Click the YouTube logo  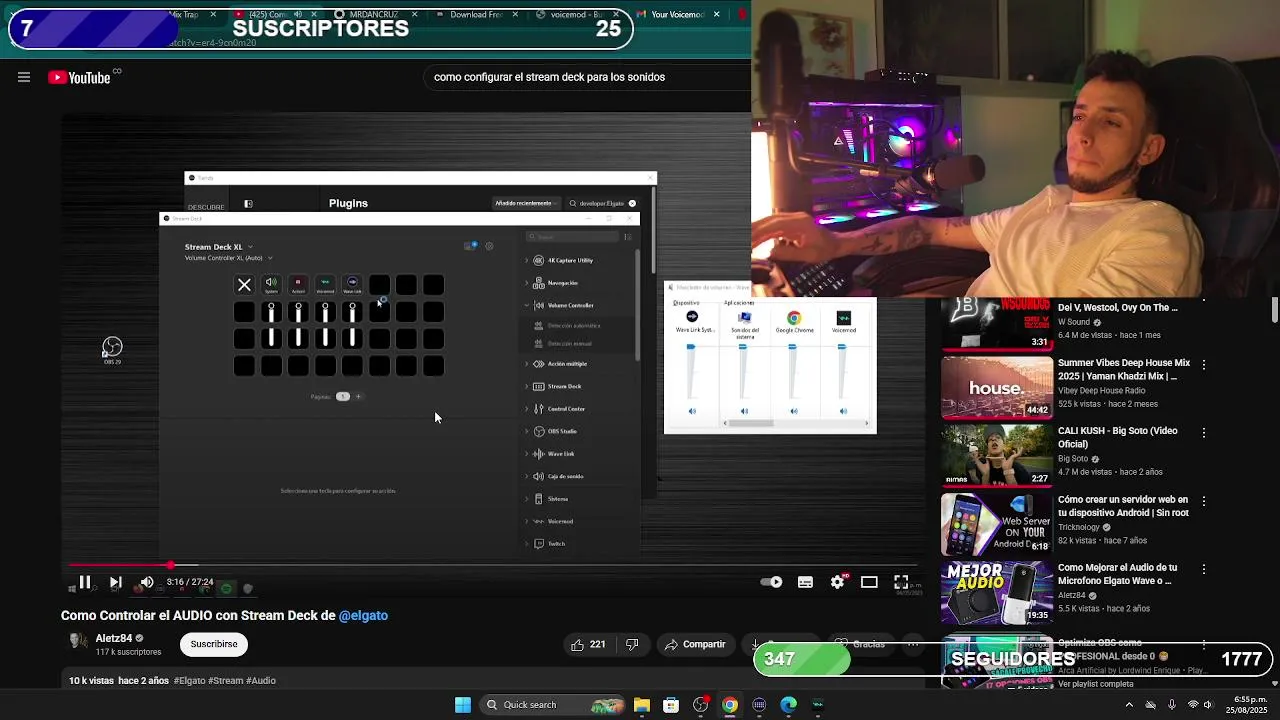click(x=79, y=77)
